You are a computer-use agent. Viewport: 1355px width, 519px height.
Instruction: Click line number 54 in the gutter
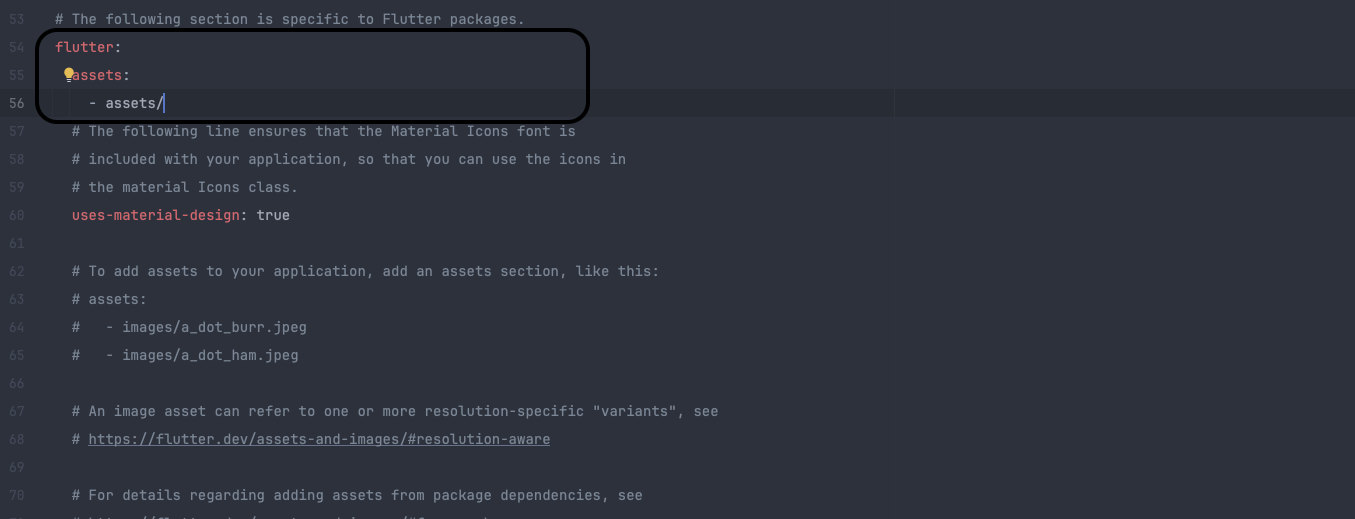(x=17, y=47)
